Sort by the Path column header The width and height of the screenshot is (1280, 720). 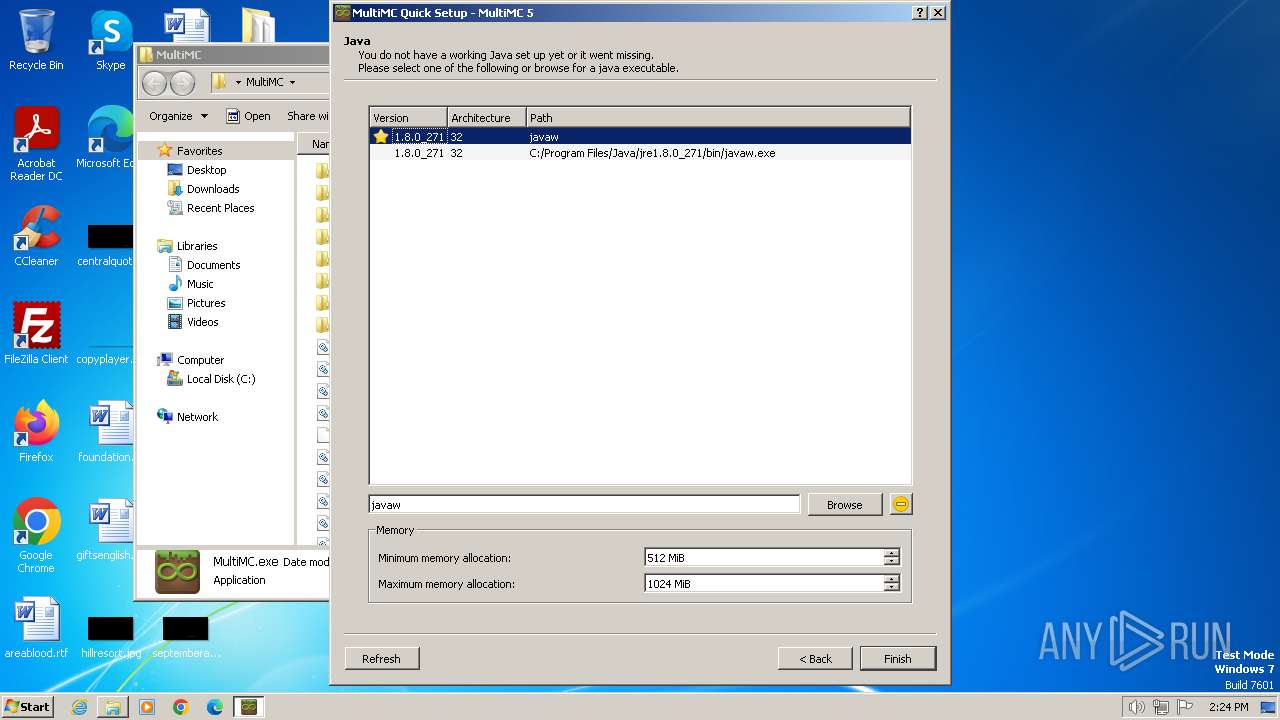coord(718,117)
